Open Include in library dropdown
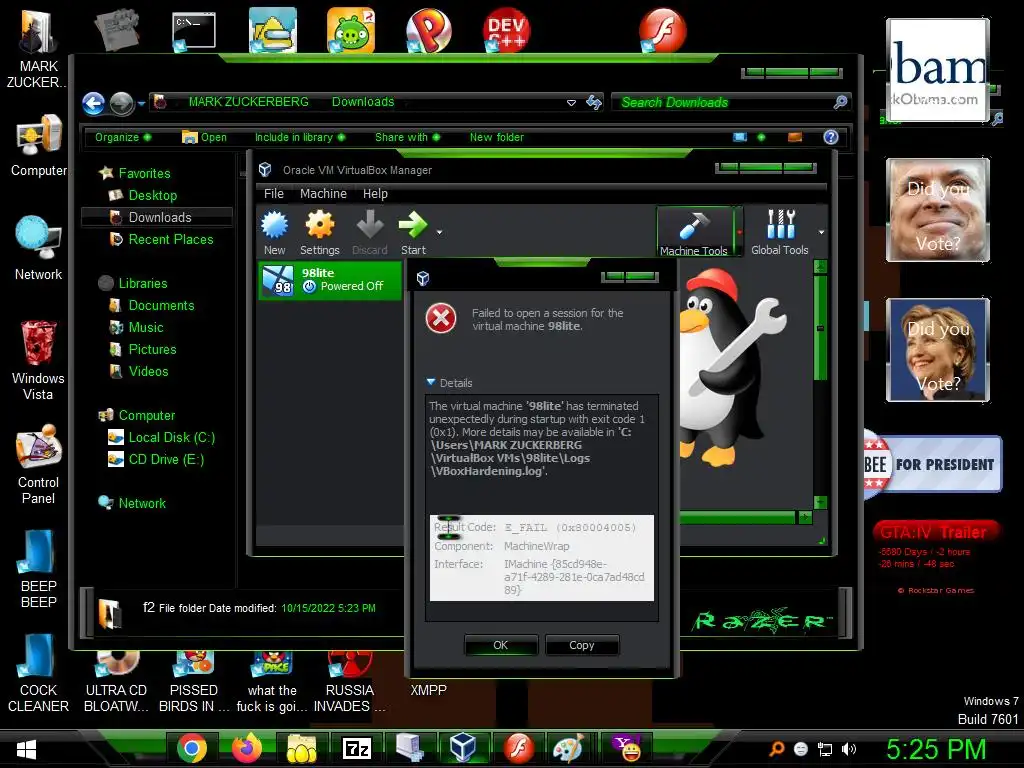This screenshot has width=1024, height=768. (300, 137)
